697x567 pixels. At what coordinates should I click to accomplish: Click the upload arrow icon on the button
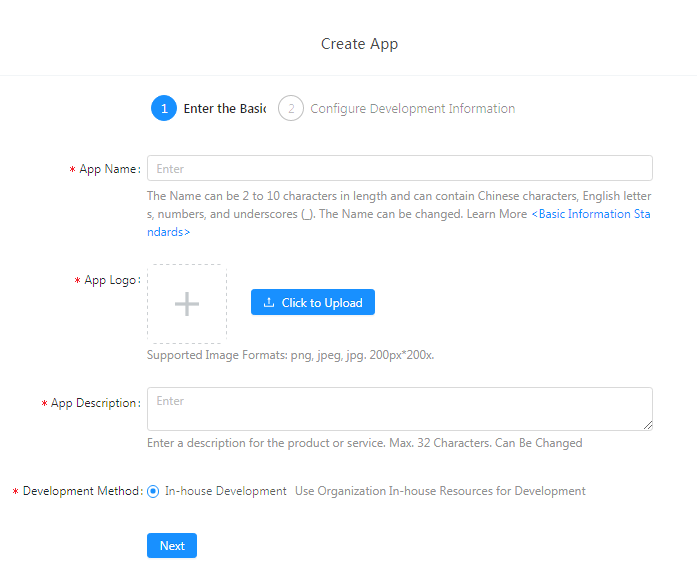[268, 303]
